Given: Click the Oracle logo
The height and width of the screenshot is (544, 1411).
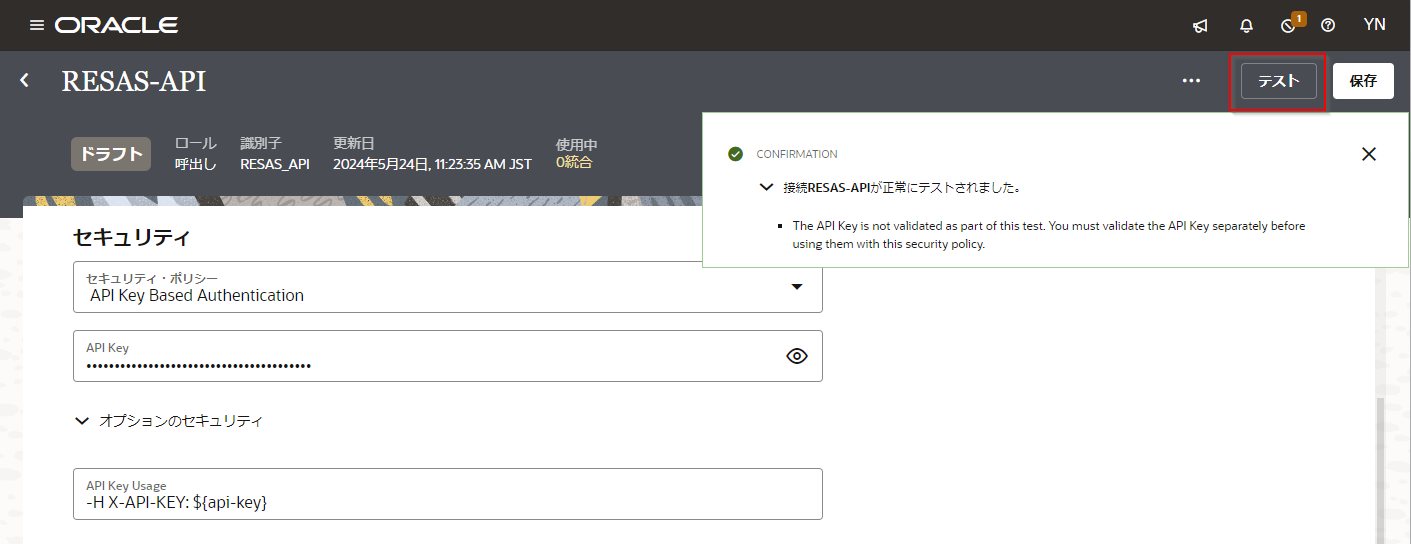Looking at the screenshot, I should pyautogui.click(x=117, y=25).
